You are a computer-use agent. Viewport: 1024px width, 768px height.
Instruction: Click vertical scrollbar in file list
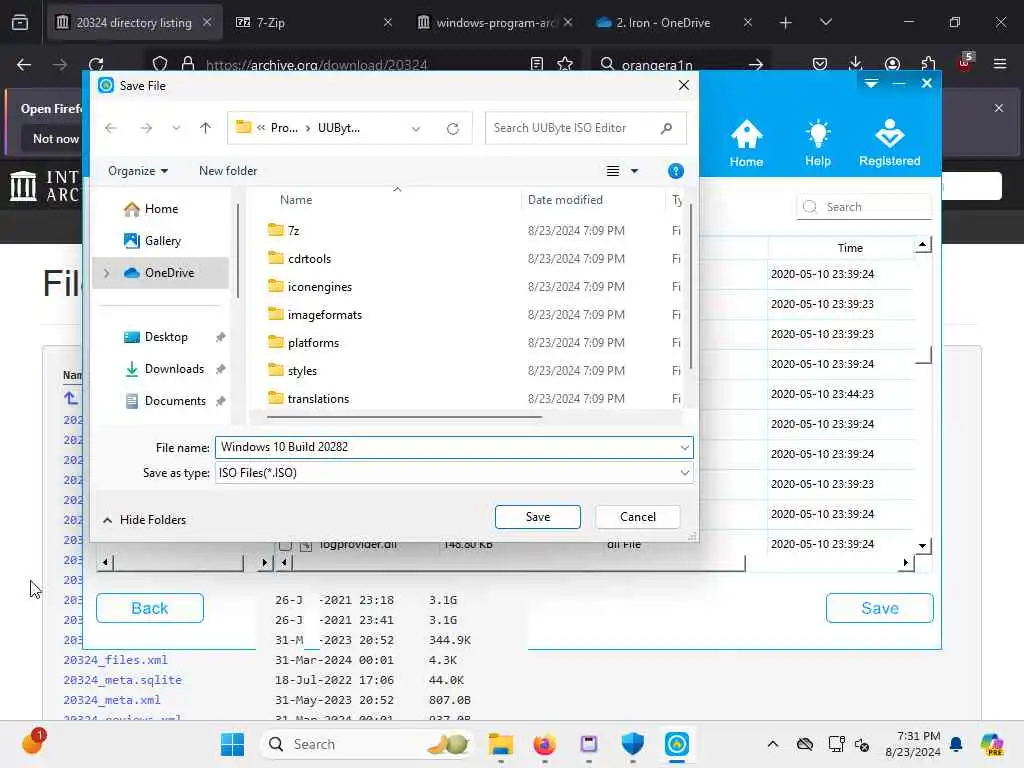(x=690, y=285)
